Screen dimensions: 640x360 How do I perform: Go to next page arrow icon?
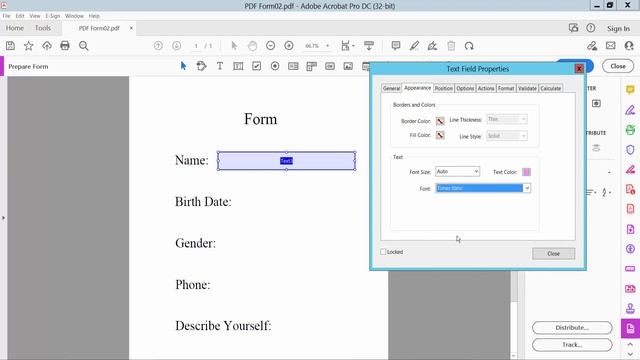pyautogui.click(x=176, y=46)
